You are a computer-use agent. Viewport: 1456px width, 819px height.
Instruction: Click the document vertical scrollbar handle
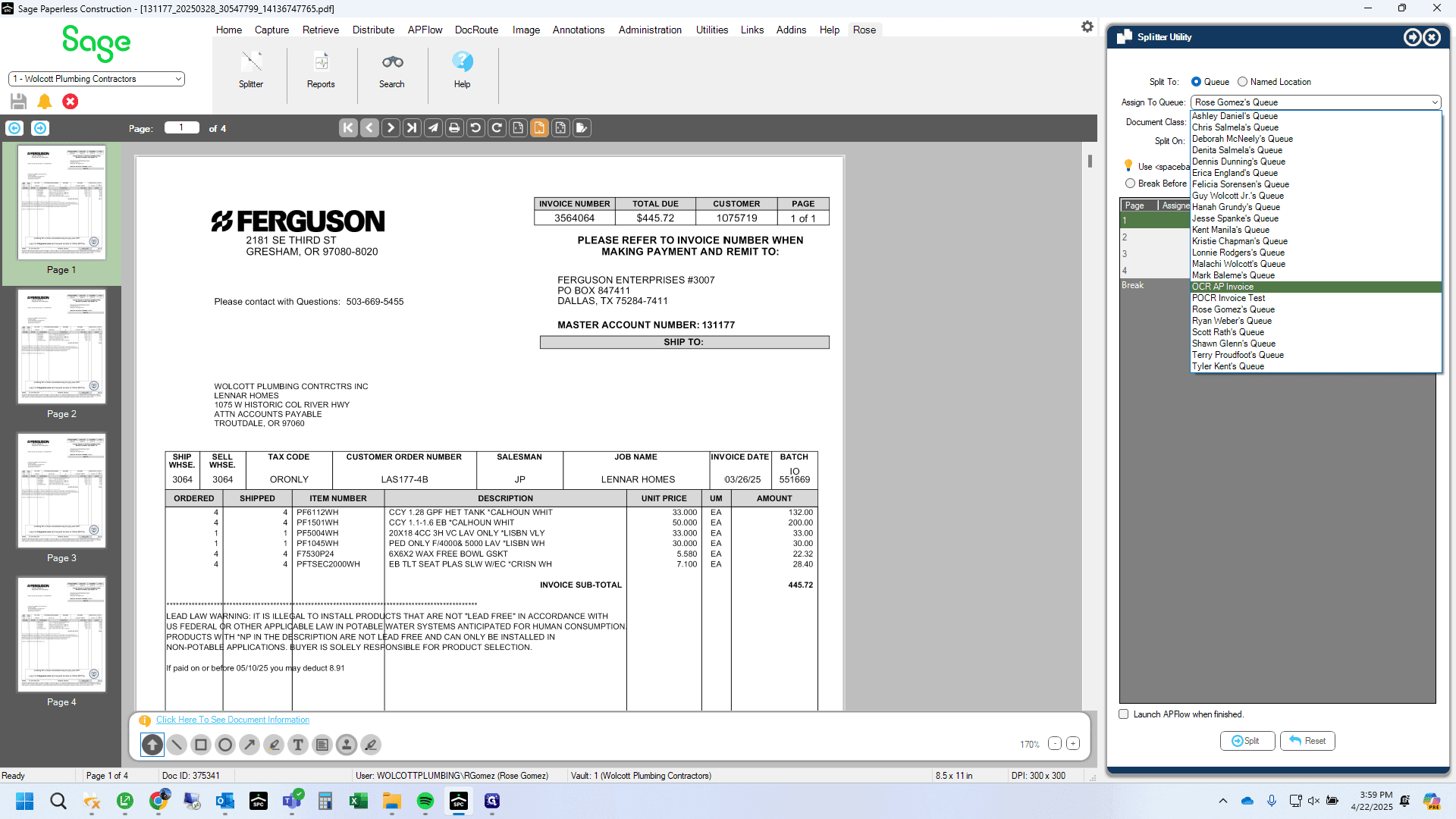(x=1090, y=161)
